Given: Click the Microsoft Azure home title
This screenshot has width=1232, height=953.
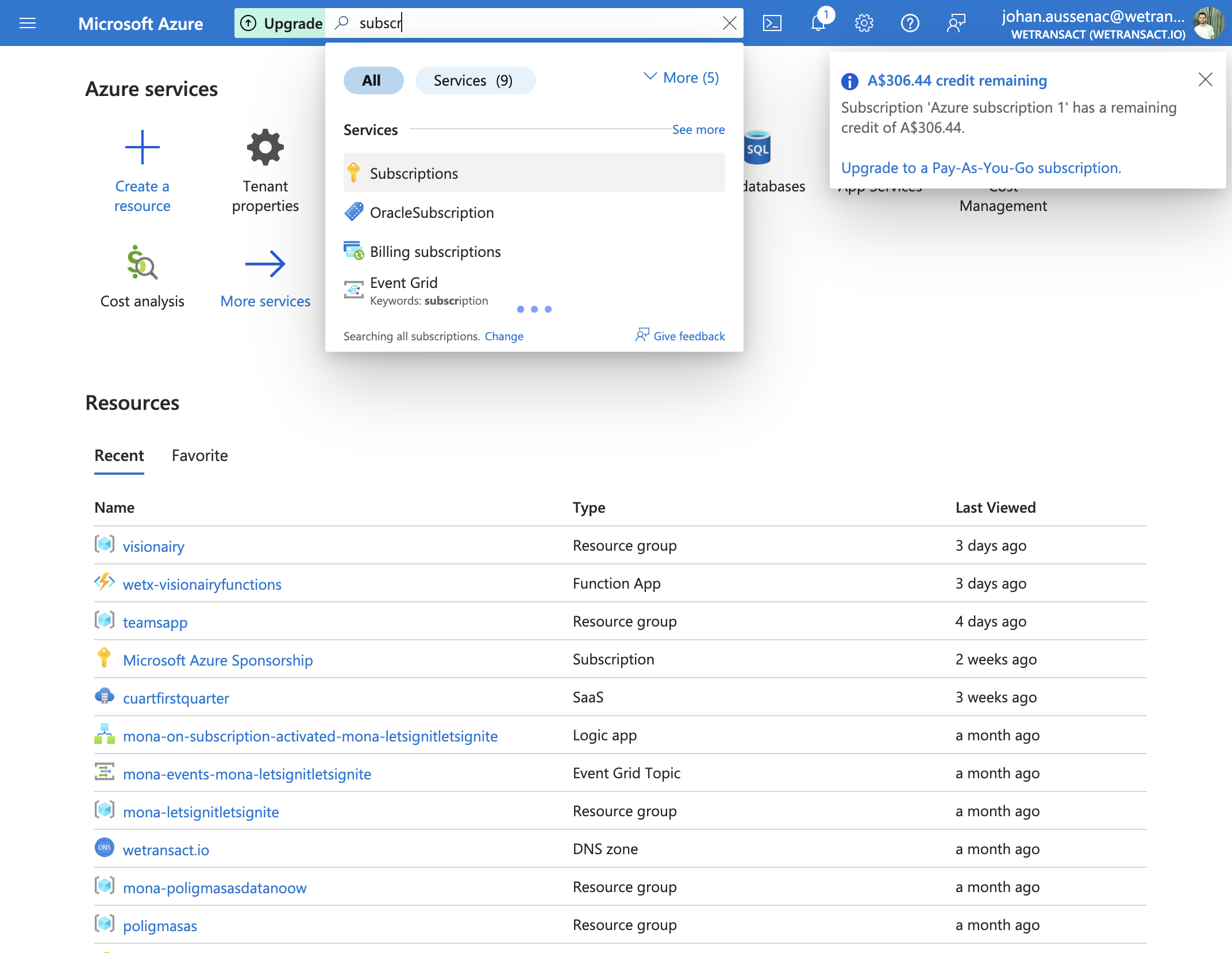Looking at the screenshot, I should tap(141, 24).
